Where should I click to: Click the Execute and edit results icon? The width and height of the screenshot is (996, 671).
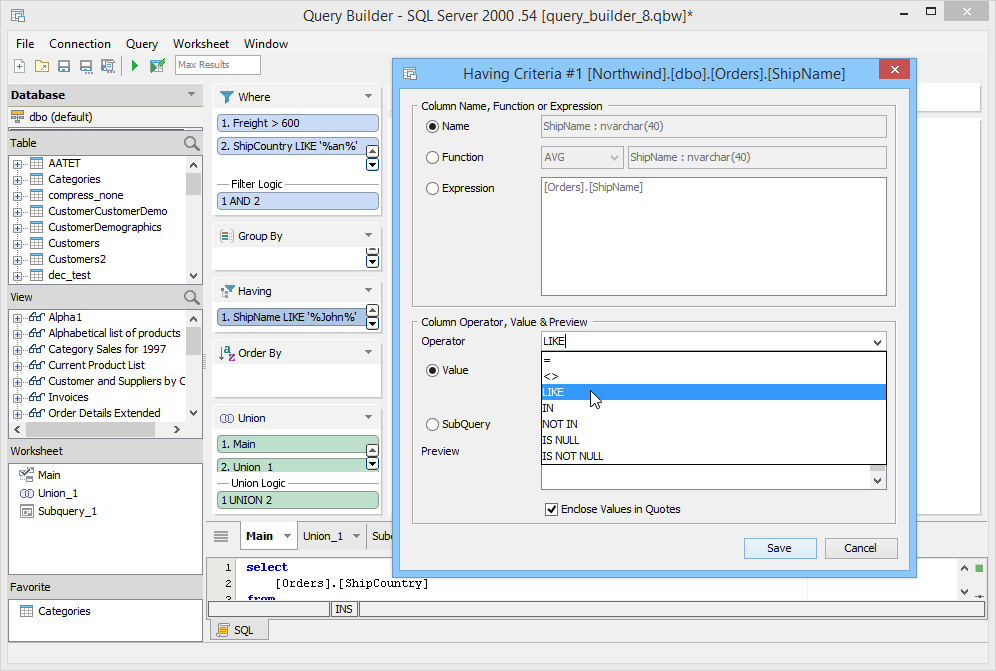pos(157,65)
